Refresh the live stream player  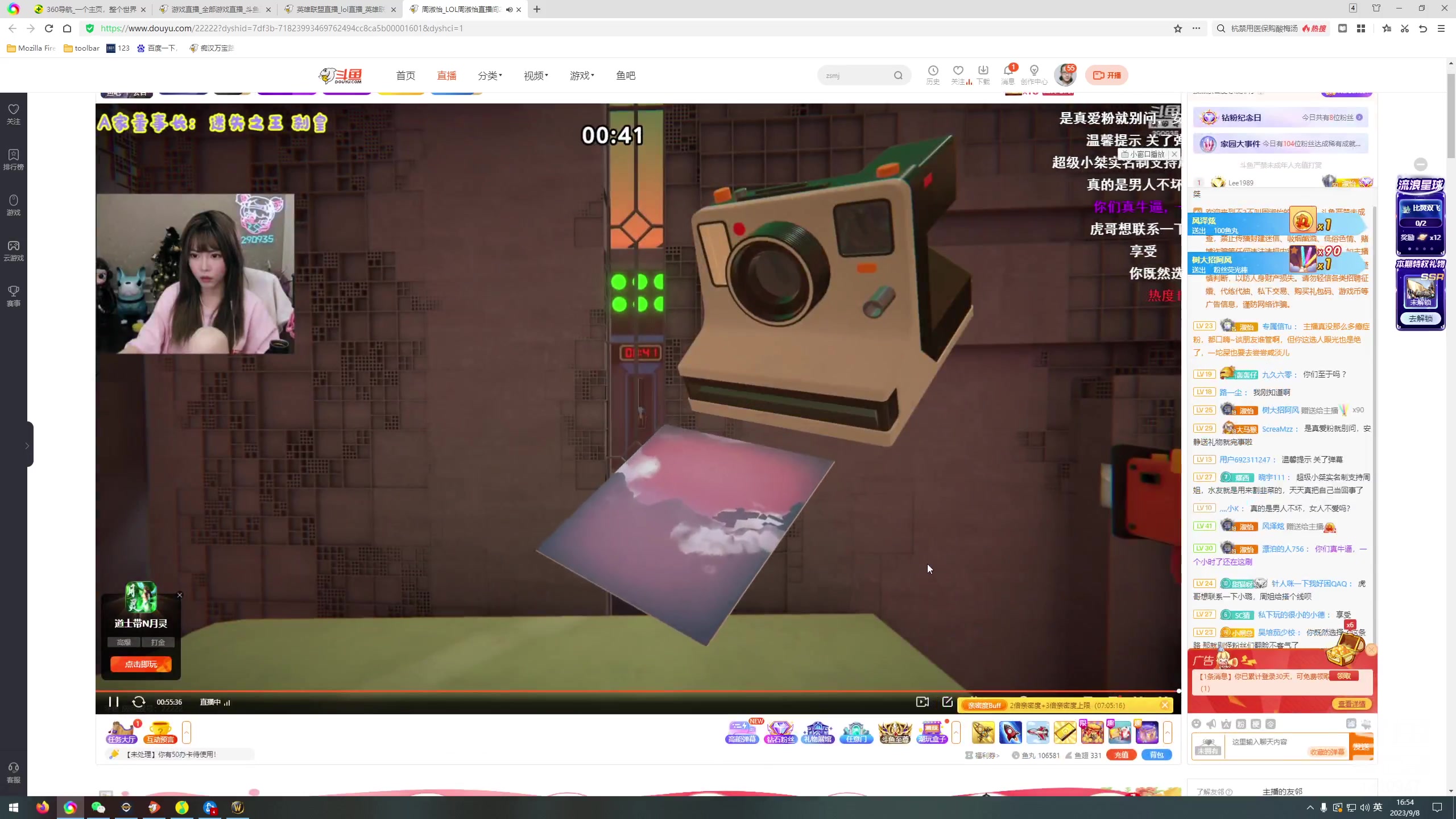coord(139,702)
